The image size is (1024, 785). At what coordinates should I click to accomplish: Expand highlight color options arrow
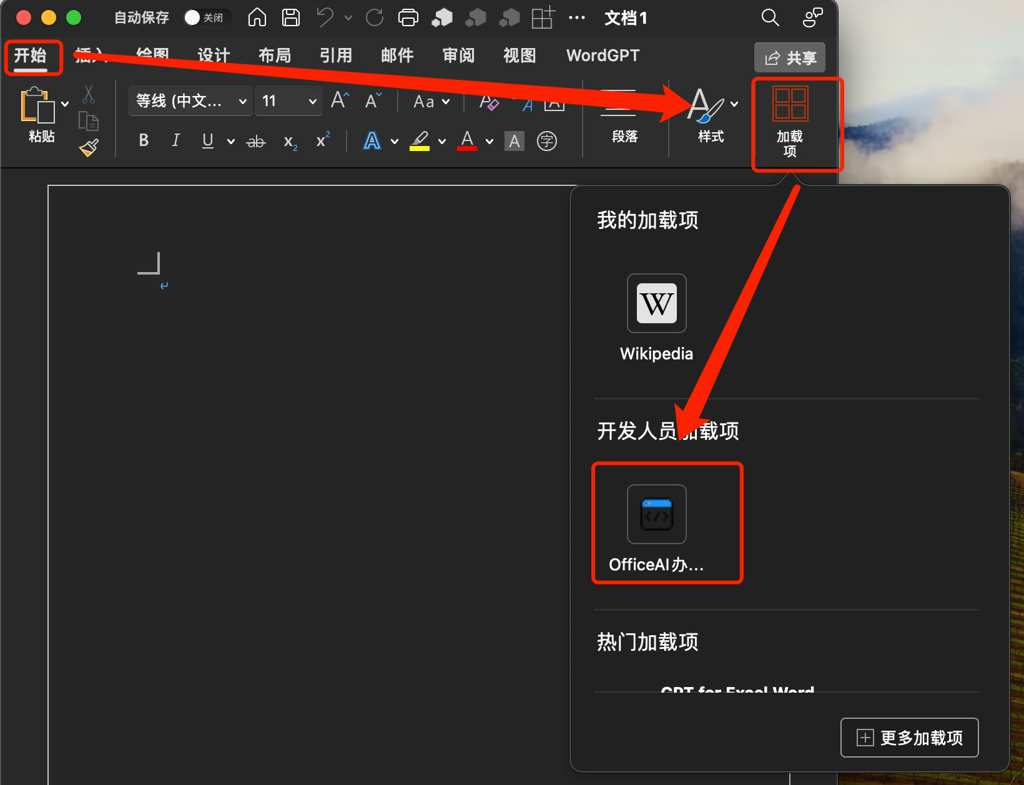pyautogui.click(x=442, y=141)
